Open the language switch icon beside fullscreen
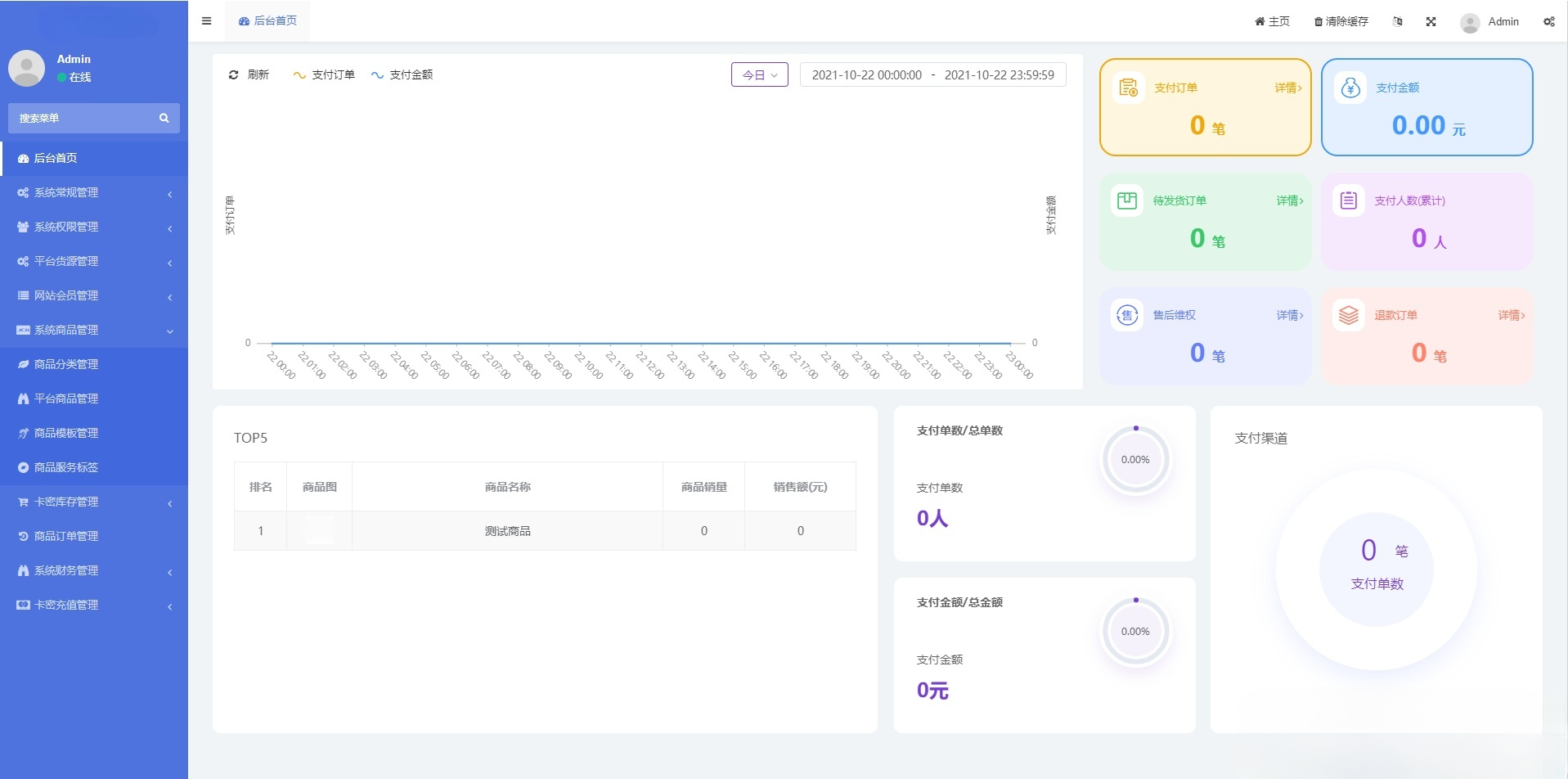The width and height of the screenshot is (1568, 779). pos(1397,21)
